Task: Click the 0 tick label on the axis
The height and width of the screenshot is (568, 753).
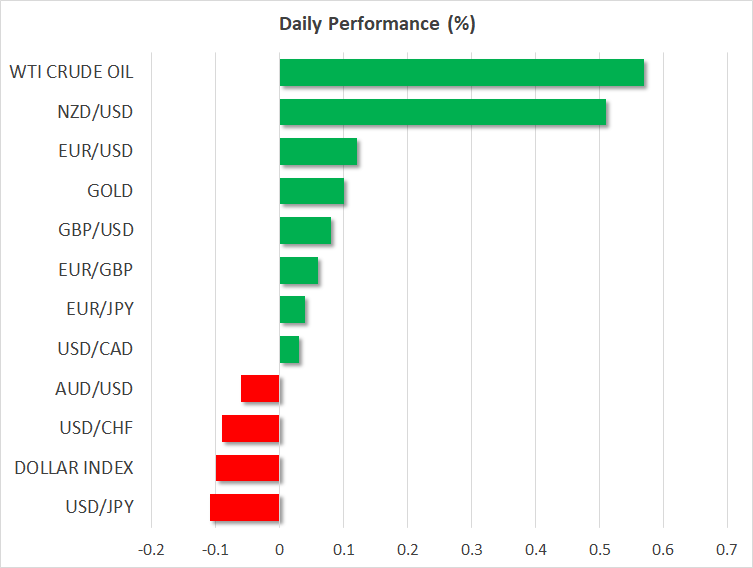Action: (x=279, y=550)
